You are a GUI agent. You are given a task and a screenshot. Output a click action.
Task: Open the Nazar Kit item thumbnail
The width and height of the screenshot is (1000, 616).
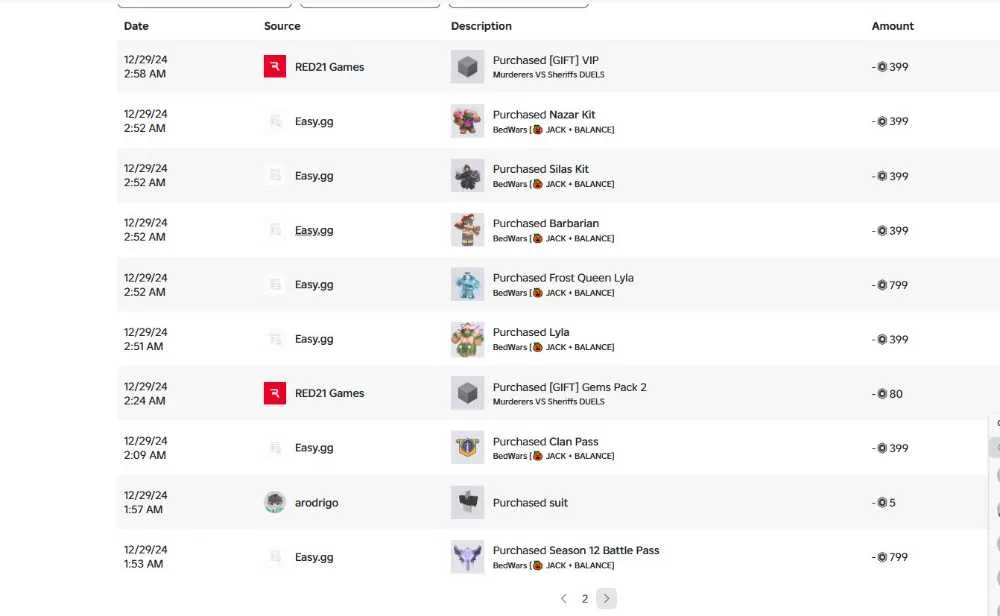467,121
